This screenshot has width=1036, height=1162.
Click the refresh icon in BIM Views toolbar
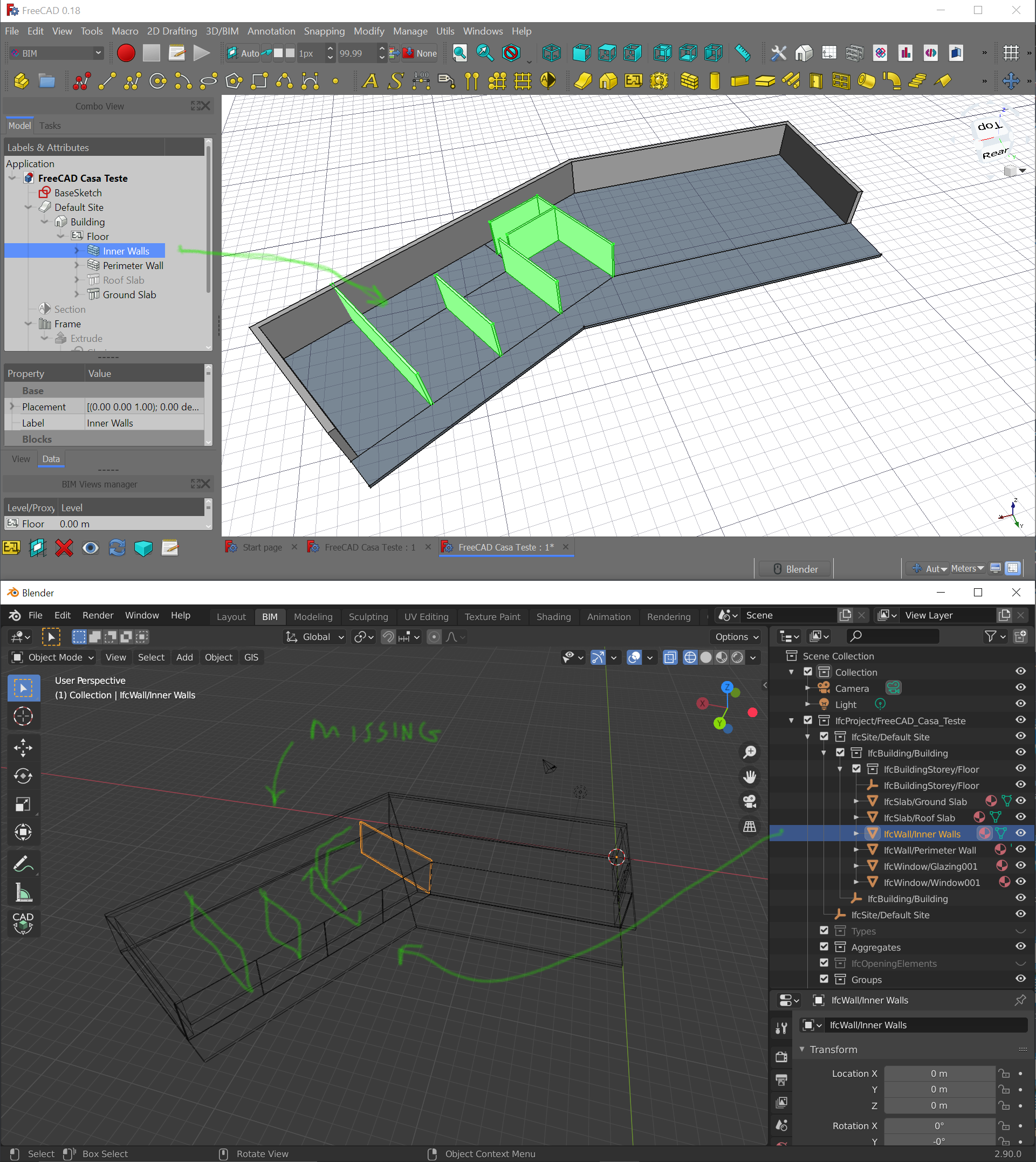(117, 548)
